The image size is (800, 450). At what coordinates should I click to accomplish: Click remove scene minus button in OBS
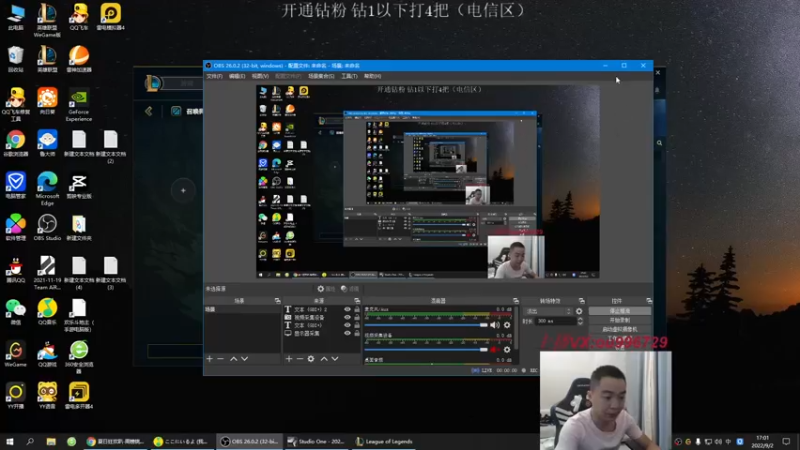[220, 359]
